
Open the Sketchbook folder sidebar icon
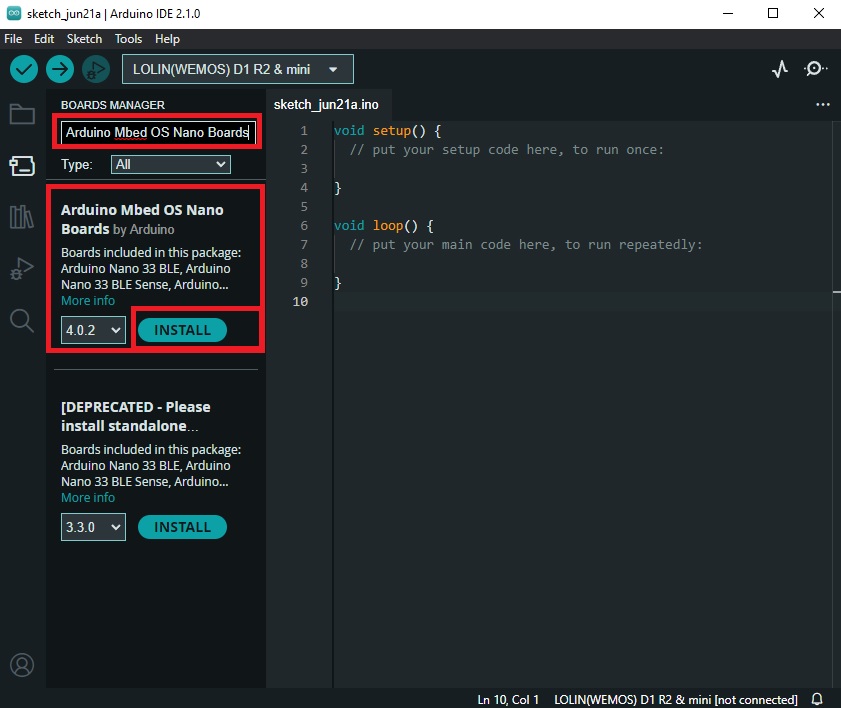(22, 114)
